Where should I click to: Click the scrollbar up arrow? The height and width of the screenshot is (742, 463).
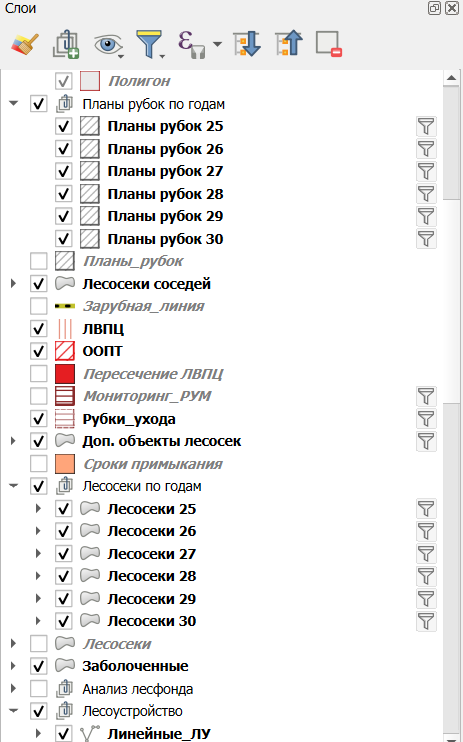pyautogui.click(x=451, y=78)
